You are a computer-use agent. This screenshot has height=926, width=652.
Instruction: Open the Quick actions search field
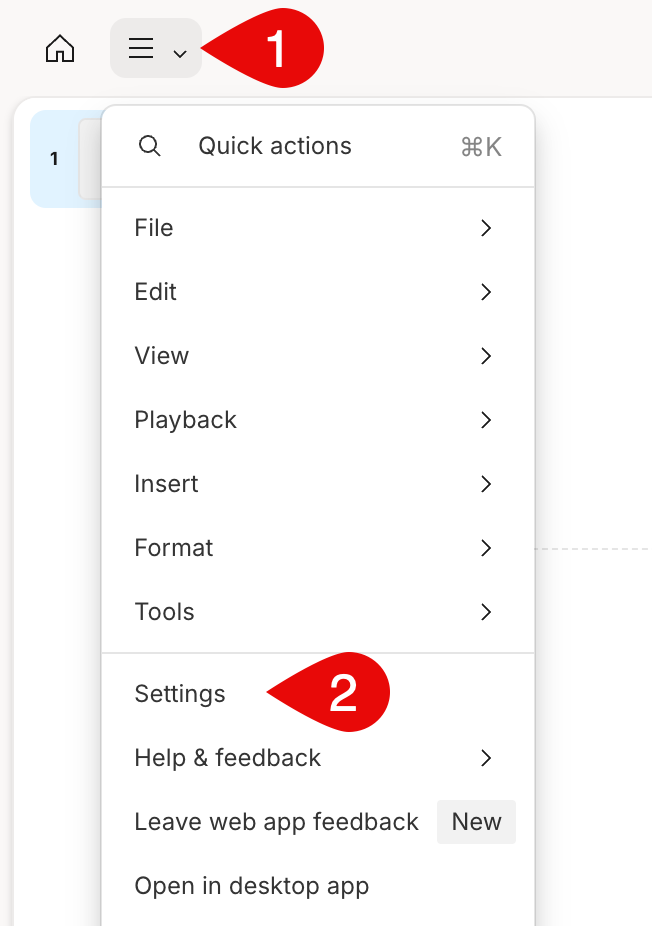[x=275, y=146]
